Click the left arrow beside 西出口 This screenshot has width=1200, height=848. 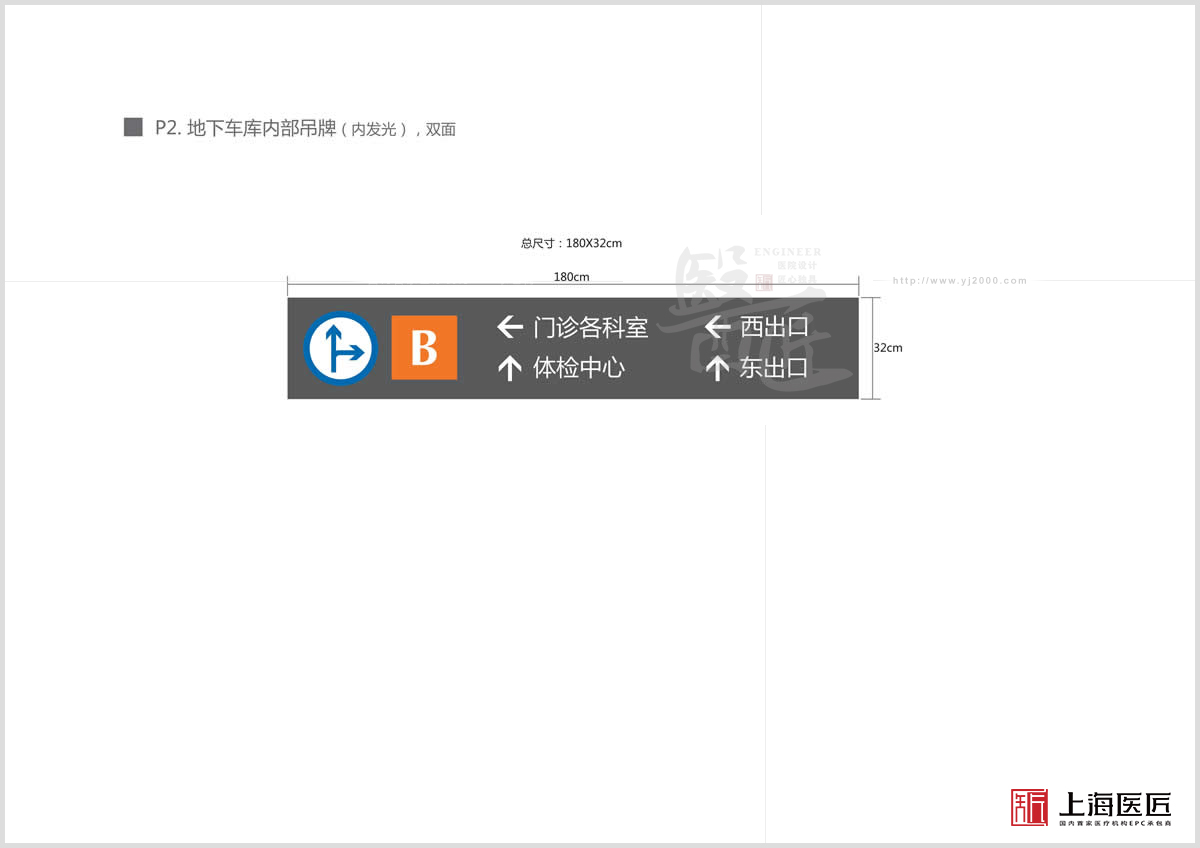click(x=717, y=327)
